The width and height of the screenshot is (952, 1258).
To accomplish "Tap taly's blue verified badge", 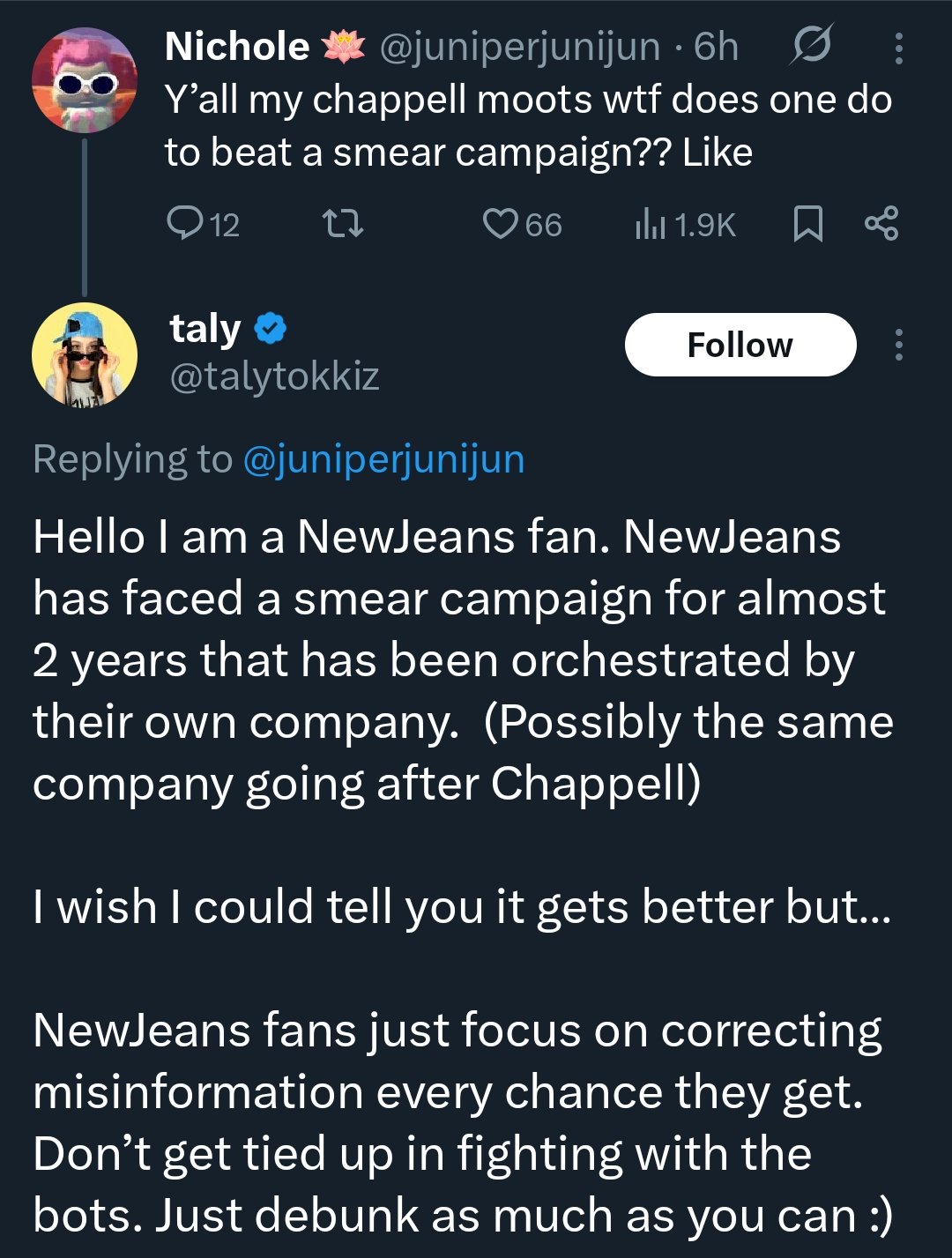I will coord(271,329).
